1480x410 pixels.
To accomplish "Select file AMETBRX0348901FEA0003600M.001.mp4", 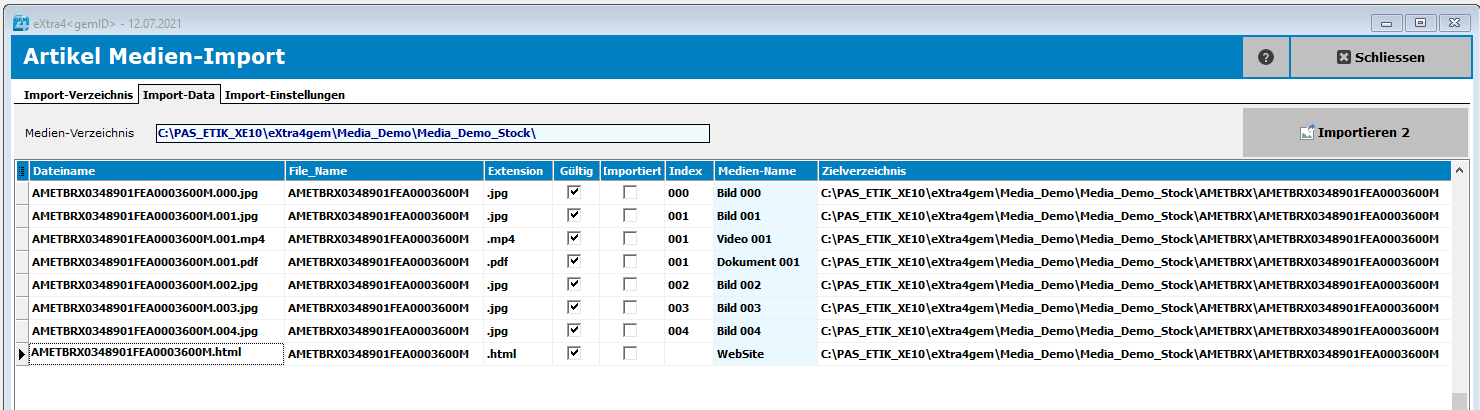I will tap(157, 238).
